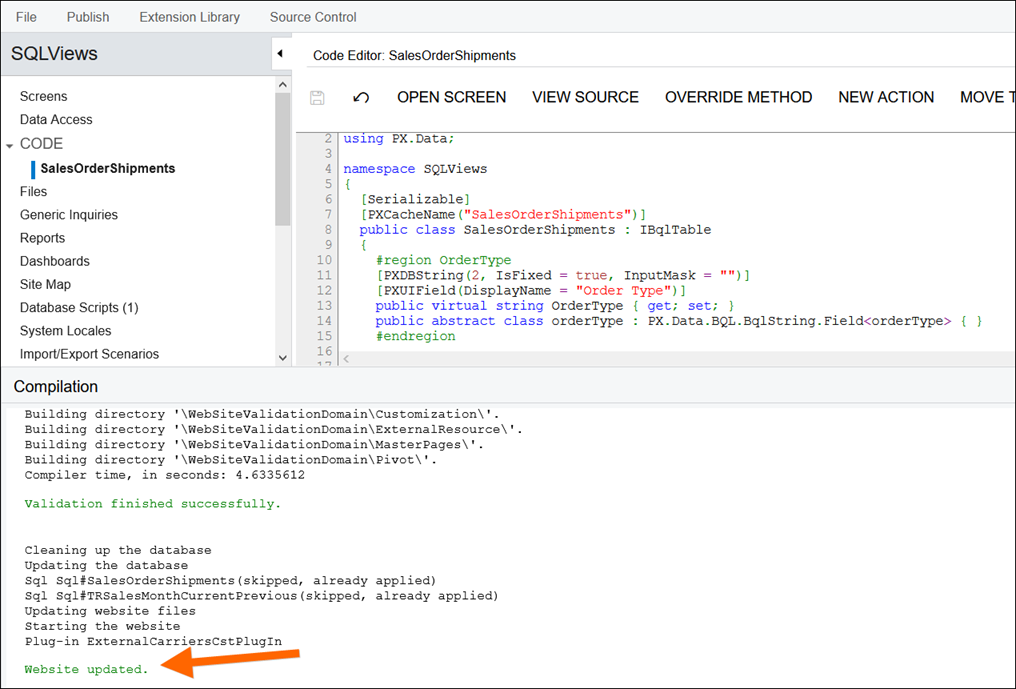Click the 'Starting the website' log line
Screen dimensions: 1016x689
pyautogui.click(x=102, y=627)
